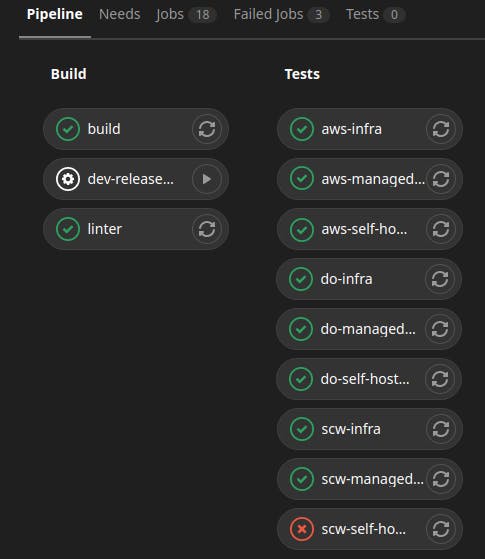Image resolution: width=485 pixels, height=559 pixels.
Task: Retry the scw-infra job
Action: click(441, 429)
